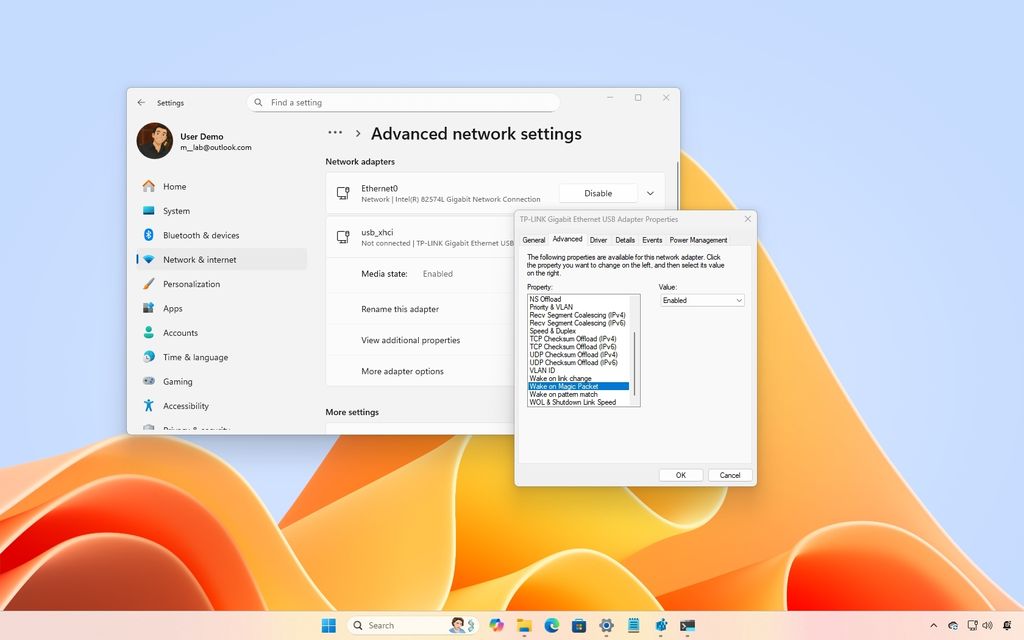Select the Time & language icon

(150, 357)
